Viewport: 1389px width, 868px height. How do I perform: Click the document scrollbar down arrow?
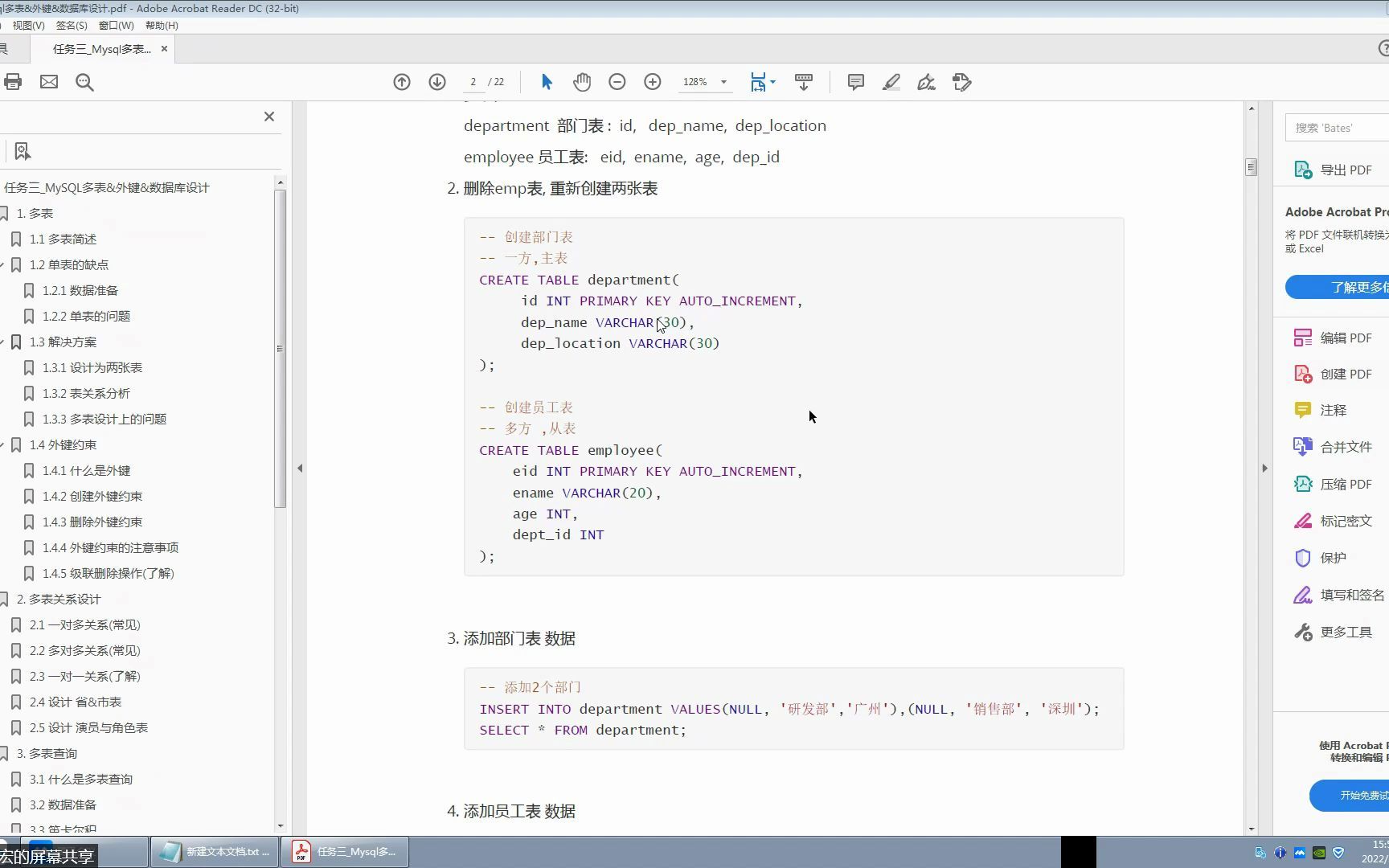(x=1251, y=829)
